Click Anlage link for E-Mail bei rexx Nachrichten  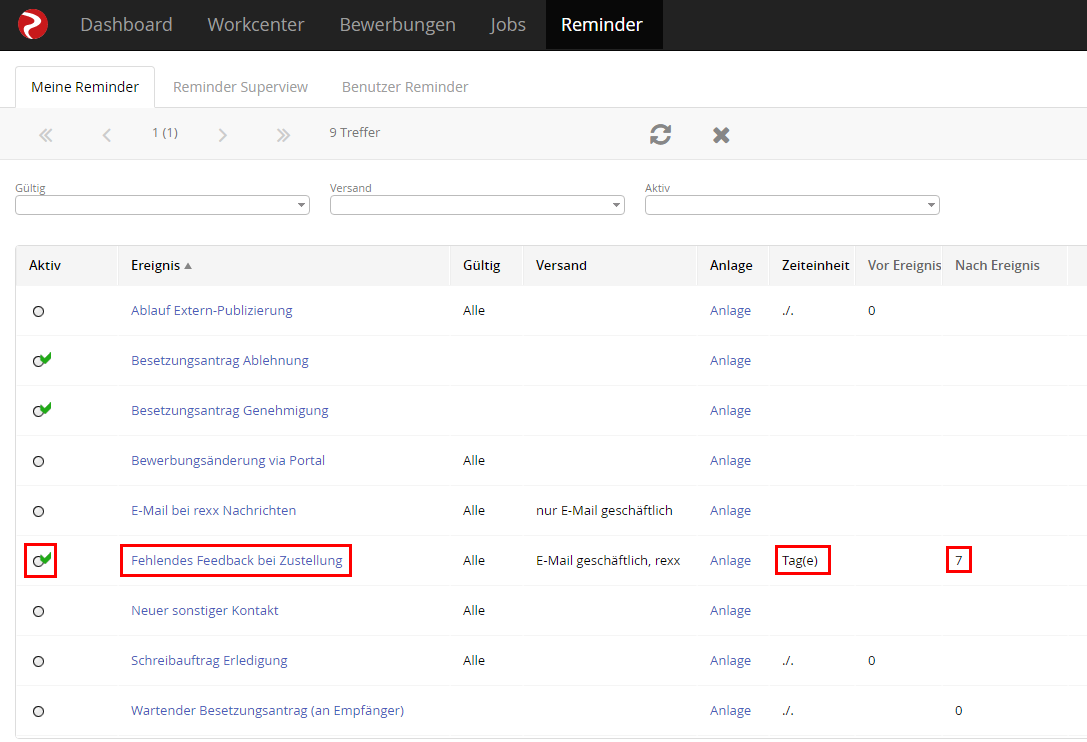[x=730, y=510]
